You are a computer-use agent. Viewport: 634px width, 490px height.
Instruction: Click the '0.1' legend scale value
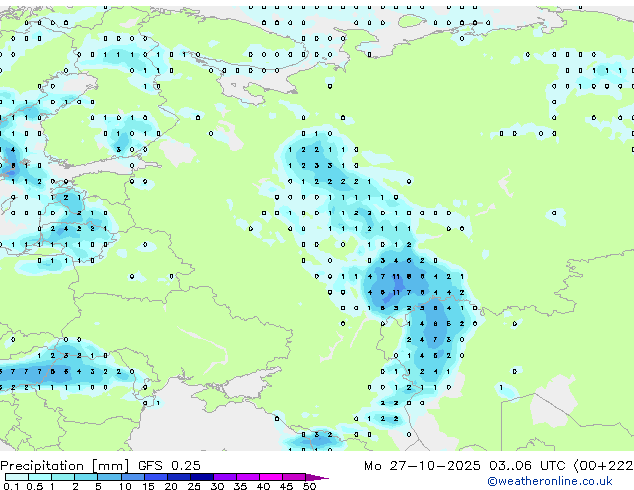11,486
